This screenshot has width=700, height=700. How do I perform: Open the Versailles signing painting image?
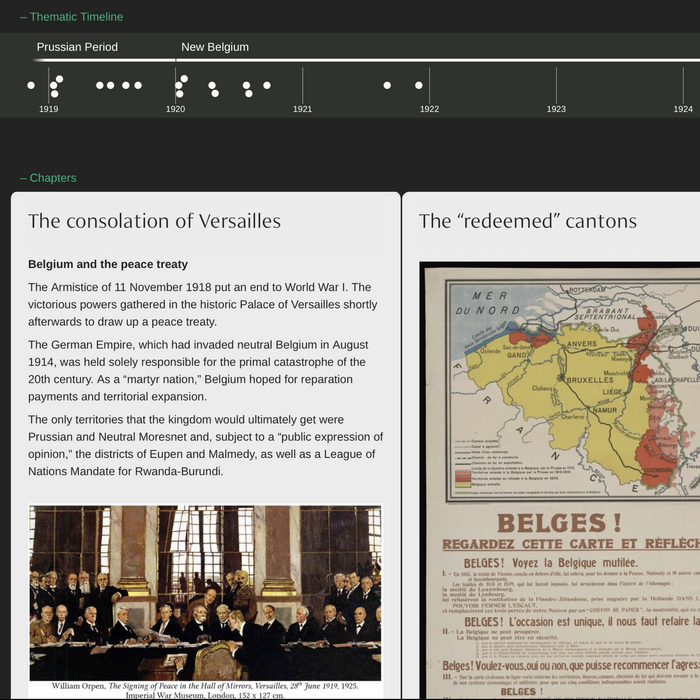(205, 593)
